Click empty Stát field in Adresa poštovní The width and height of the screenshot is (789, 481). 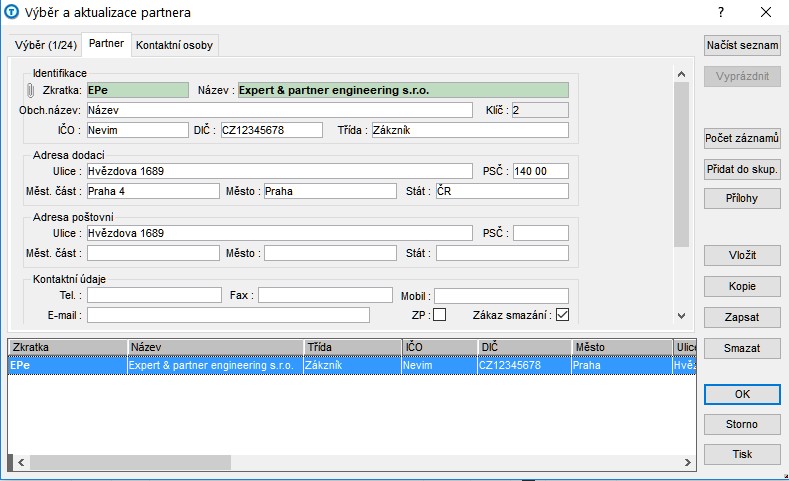(x=502, y=253)
